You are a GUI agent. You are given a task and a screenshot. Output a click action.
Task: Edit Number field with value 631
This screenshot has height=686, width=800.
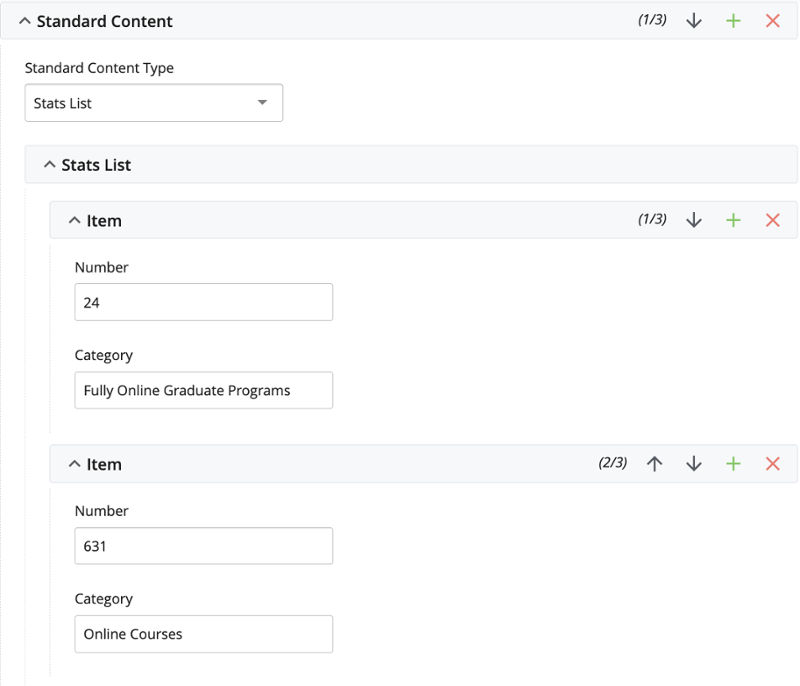pyautogui.click(x=204, y=546)
